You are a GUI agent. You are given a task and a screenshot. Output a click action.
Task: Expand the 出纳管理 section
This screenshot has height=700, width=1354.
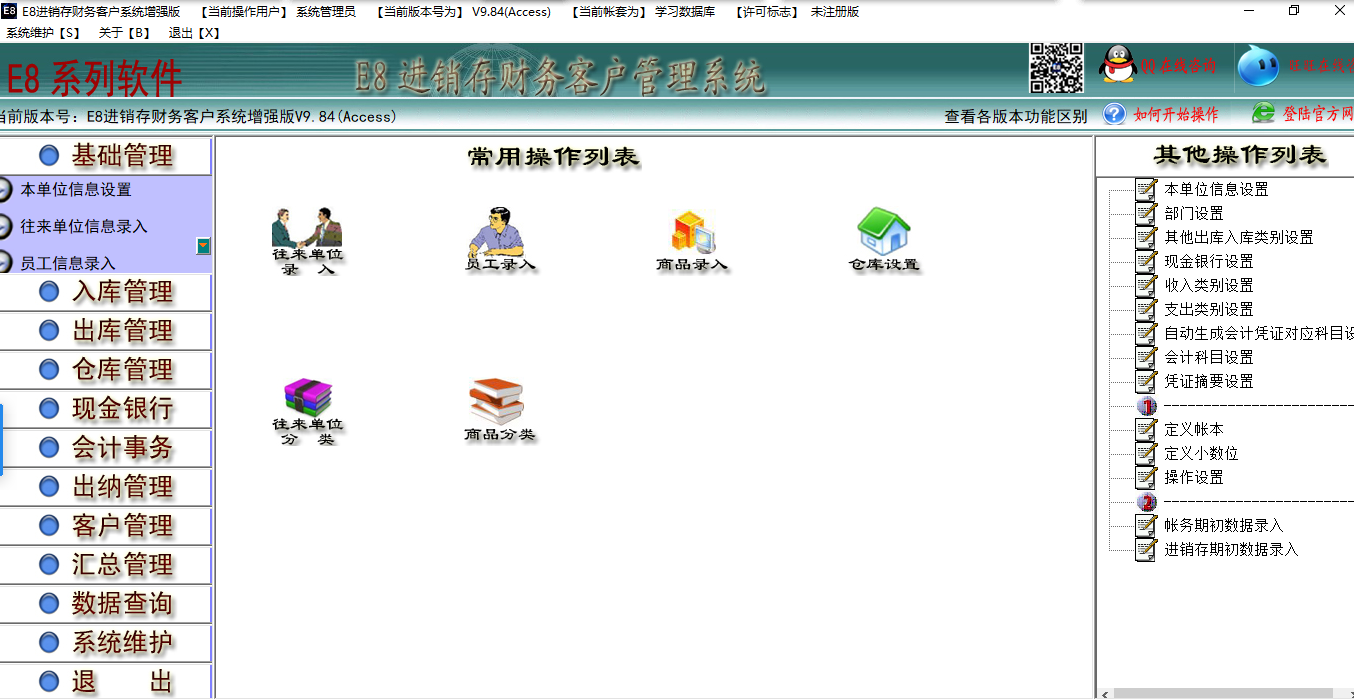coord(105,487)
